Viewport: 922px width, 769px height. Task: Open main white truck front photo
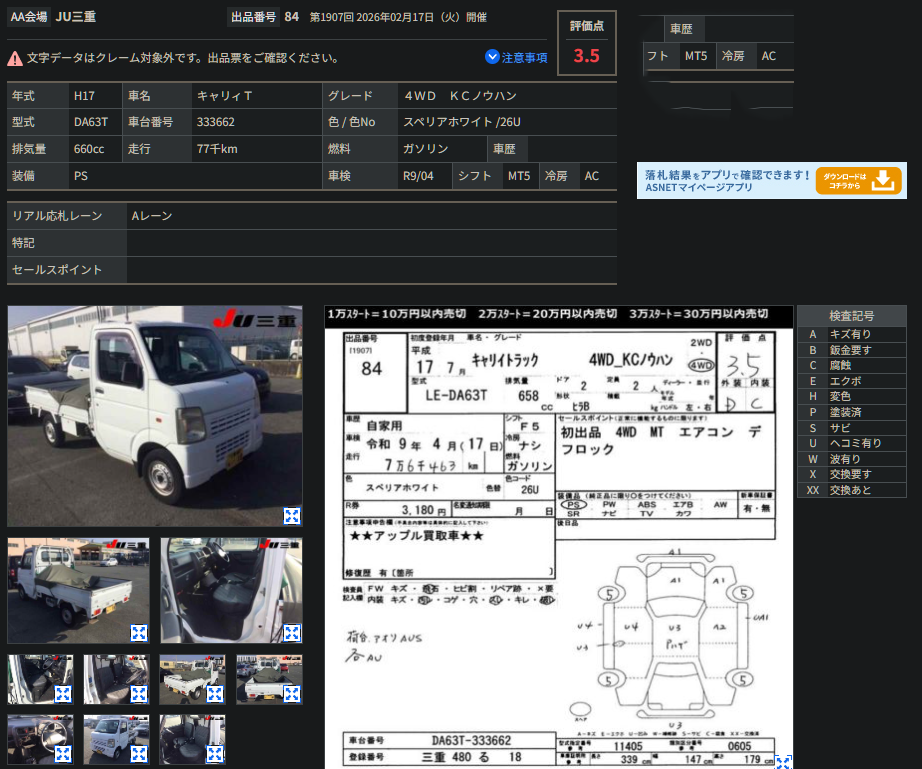click(x=155, y=416)
